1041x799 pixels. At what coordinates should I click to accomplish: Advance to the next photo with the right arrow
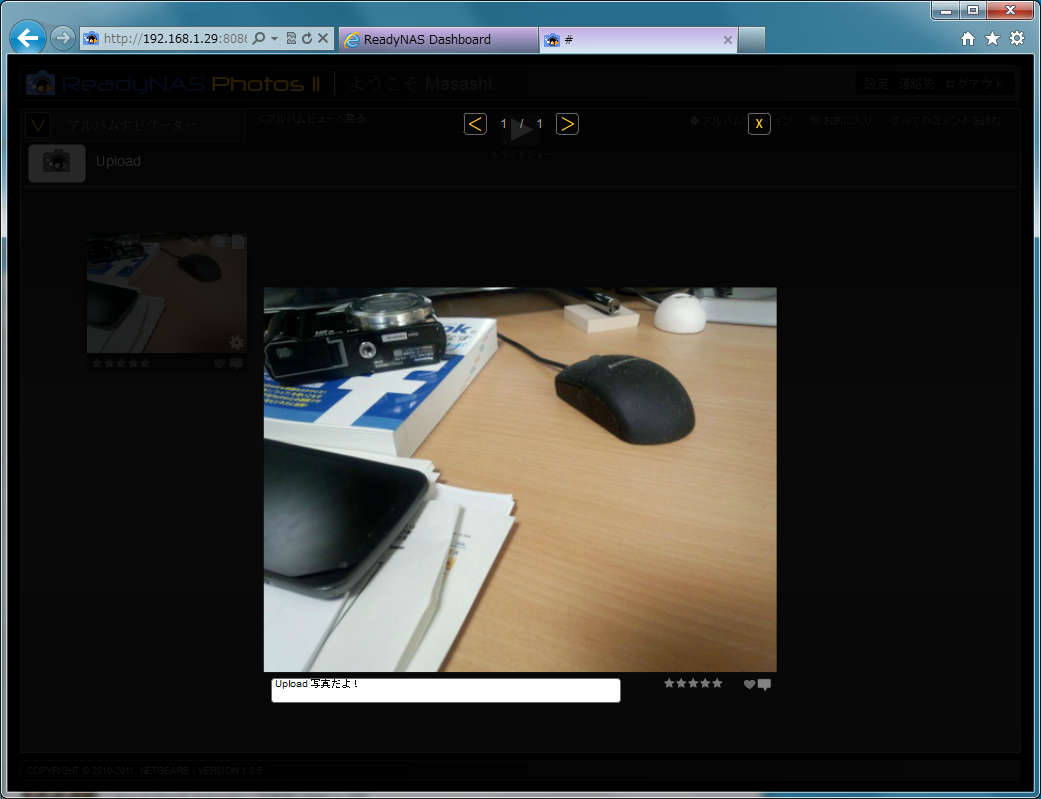coord(567,124)
